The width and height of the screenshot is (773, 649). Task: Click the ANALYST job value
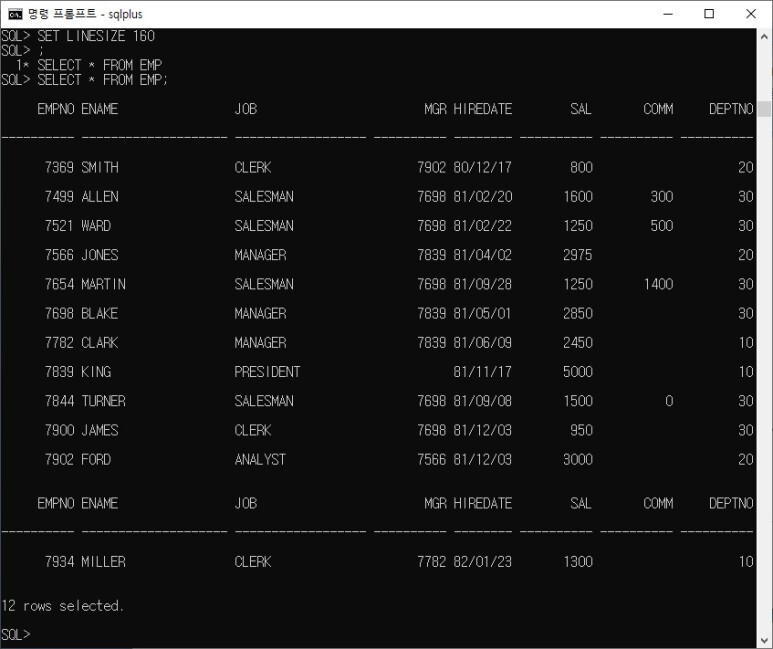point(260,460)
